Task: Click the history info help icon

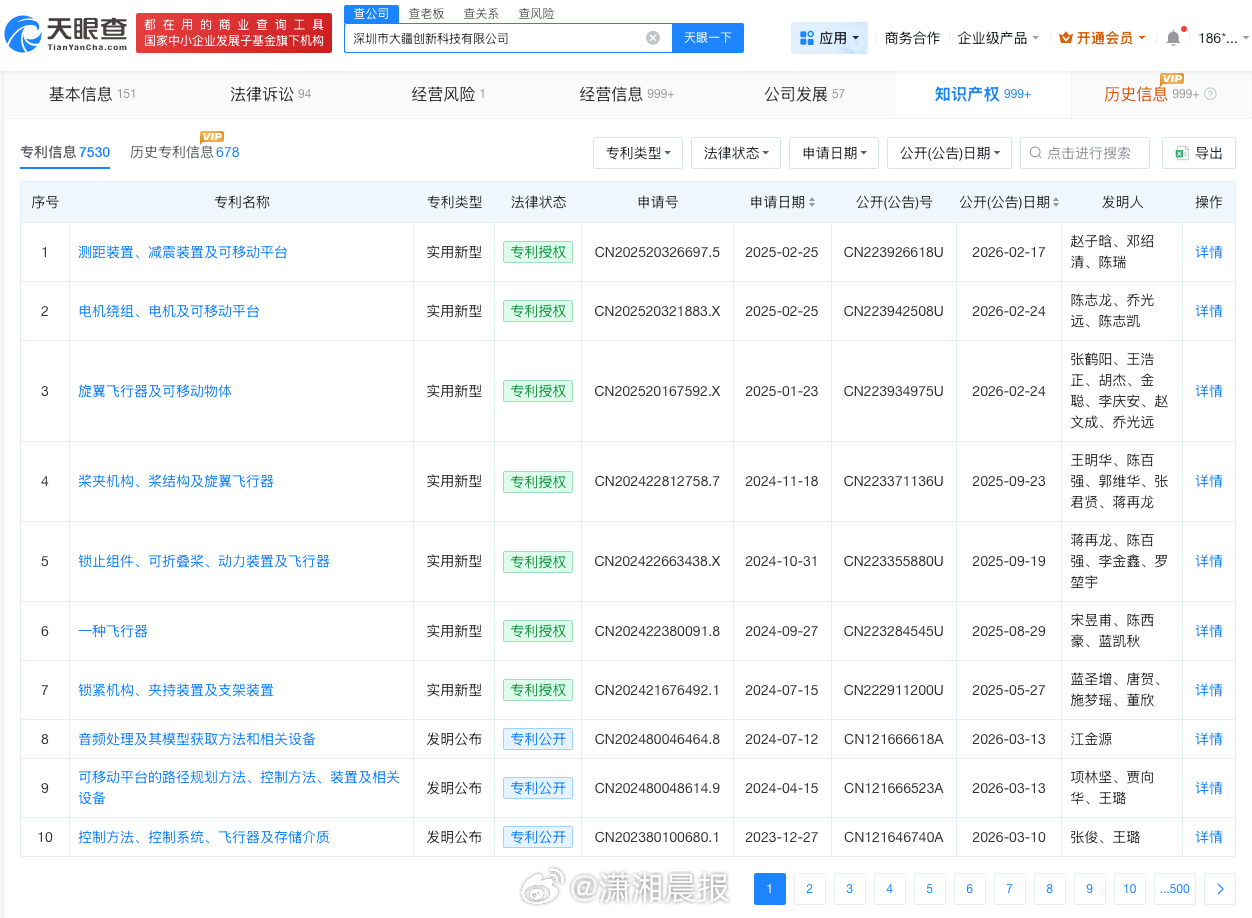Action: click(x=1210, y=94)
